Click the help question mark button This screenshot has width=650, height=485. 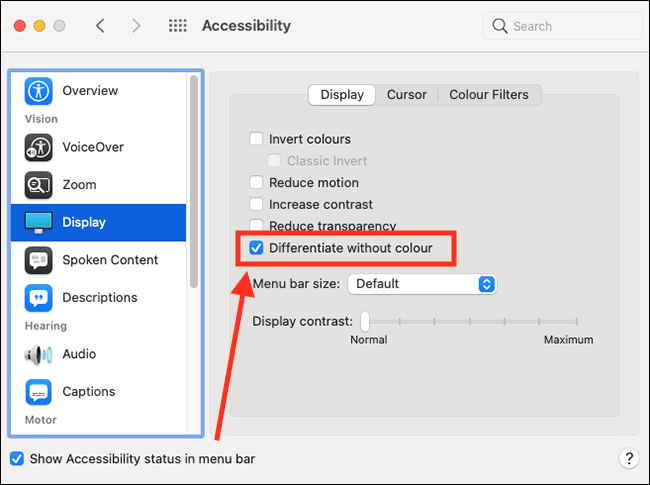[628, 458]
